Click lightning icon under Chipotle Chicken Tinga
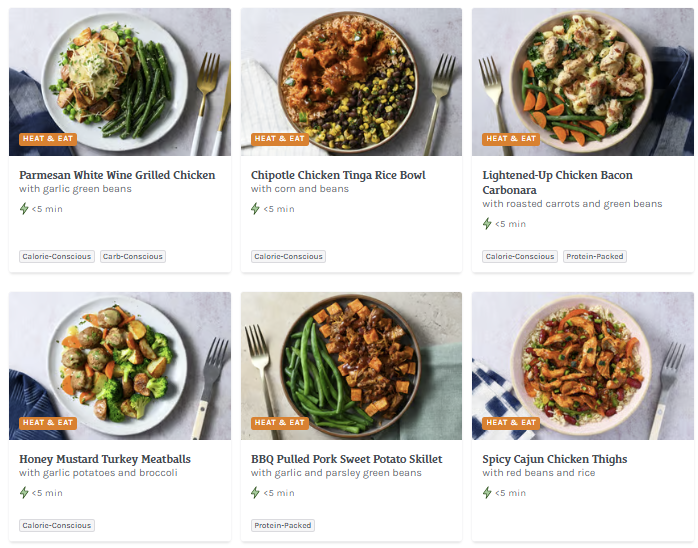This screenshot has height=548, width=698. point(256,209)
